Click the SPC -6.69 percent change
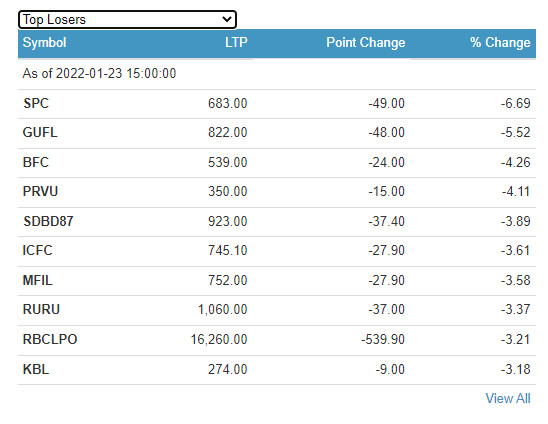 [515, 103]
